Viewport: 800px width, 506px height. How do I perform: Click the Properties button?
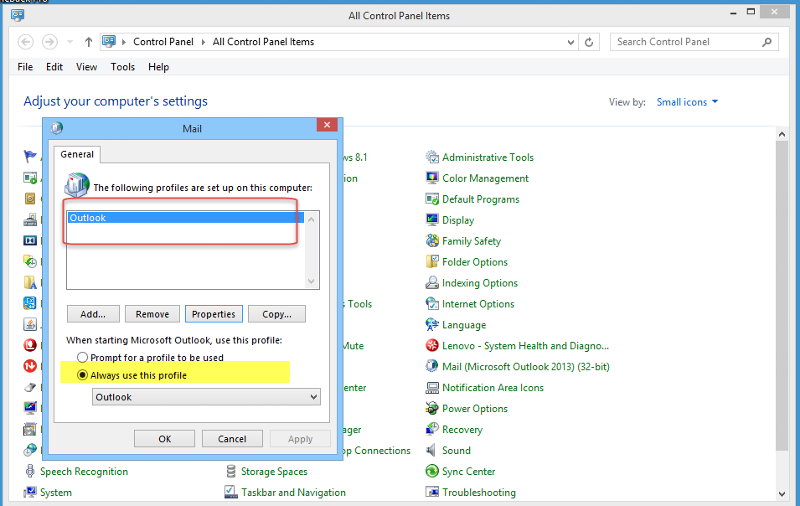point(214,314)
